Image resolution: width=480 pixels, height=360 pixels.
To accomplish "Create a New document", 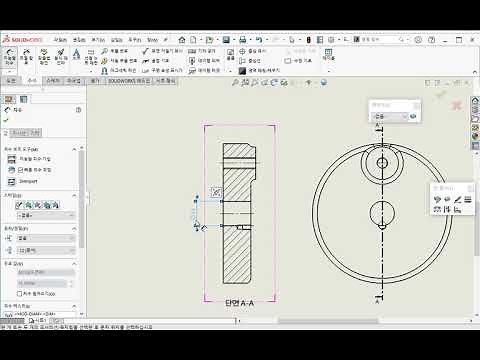I will coord(193,40).
